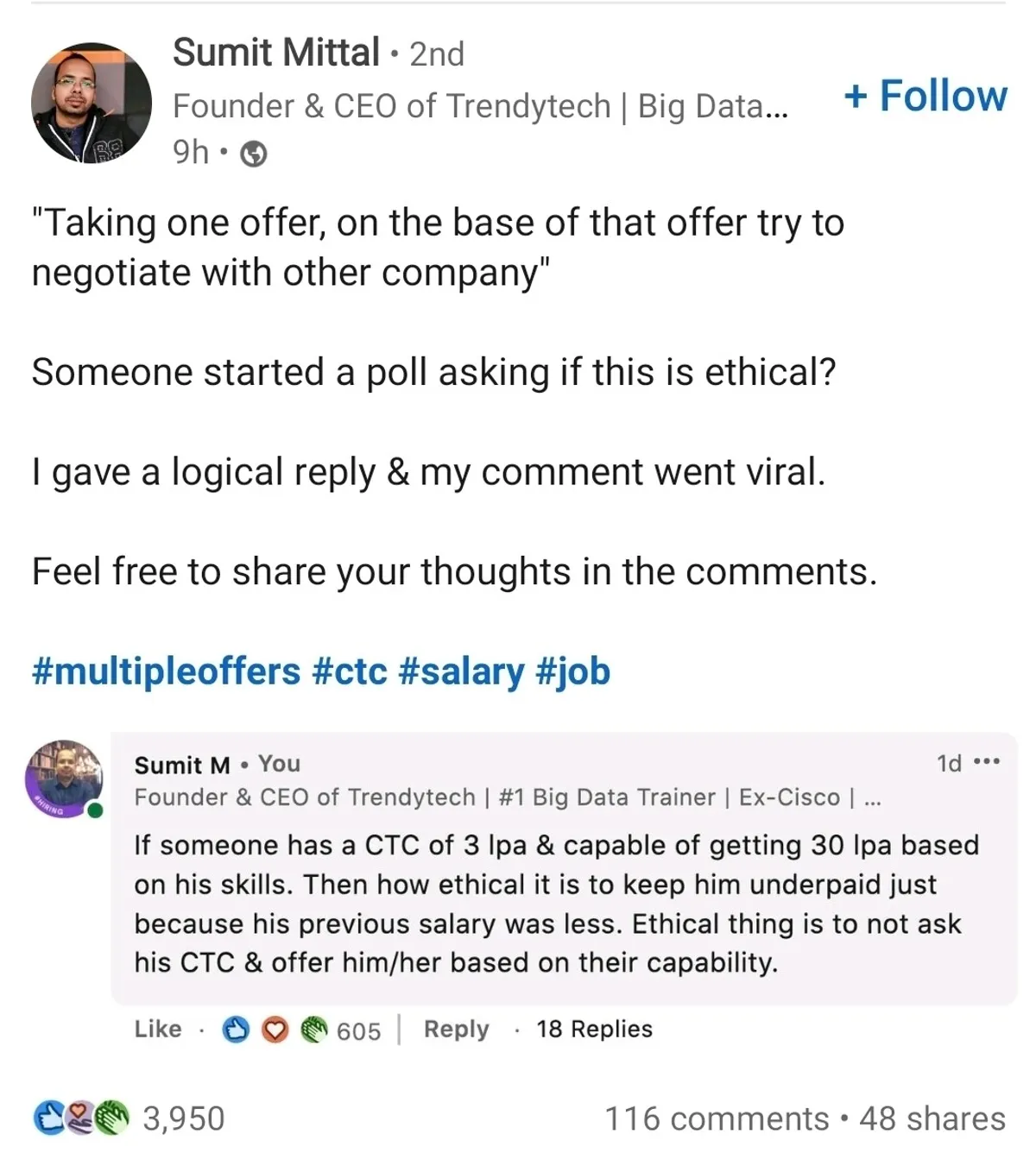Like the embedded comment

pyautogui.click(x=158, y=1029)
